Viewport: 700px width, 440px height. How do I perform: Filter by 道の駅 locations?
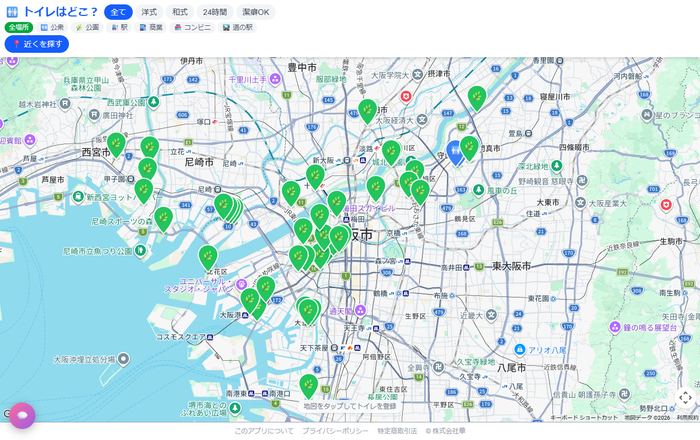click(238, 27)
